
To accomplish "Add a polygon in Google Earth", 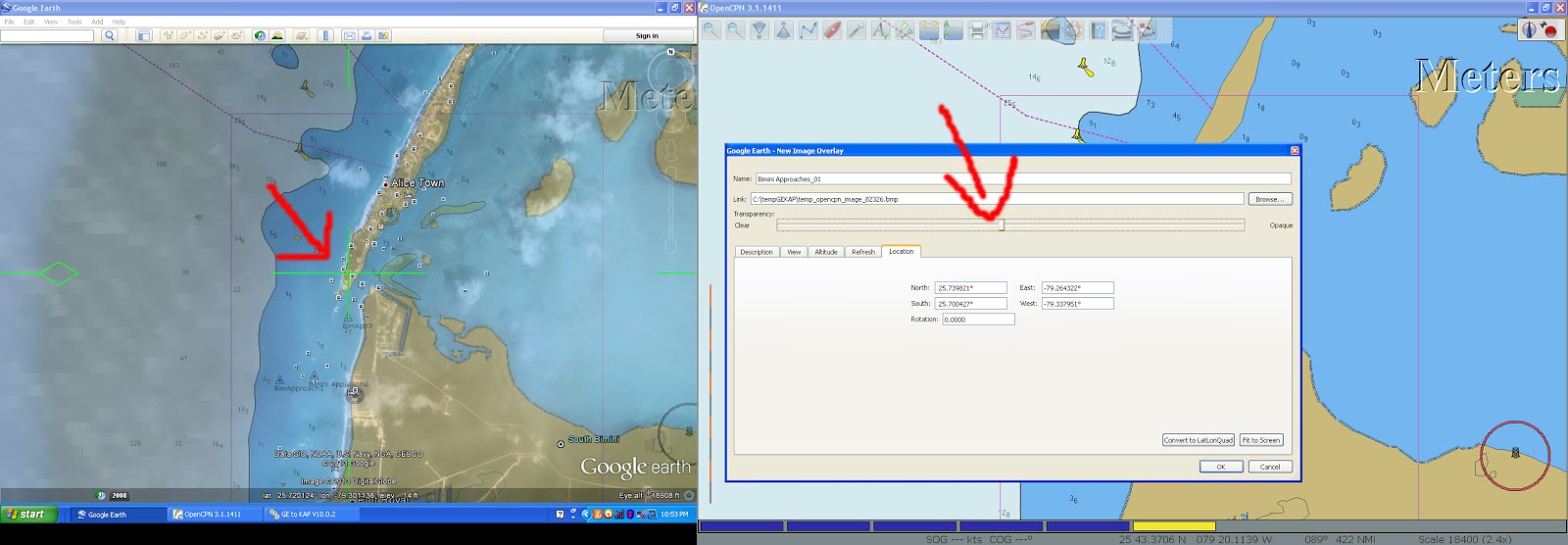I will coord(184,35).
